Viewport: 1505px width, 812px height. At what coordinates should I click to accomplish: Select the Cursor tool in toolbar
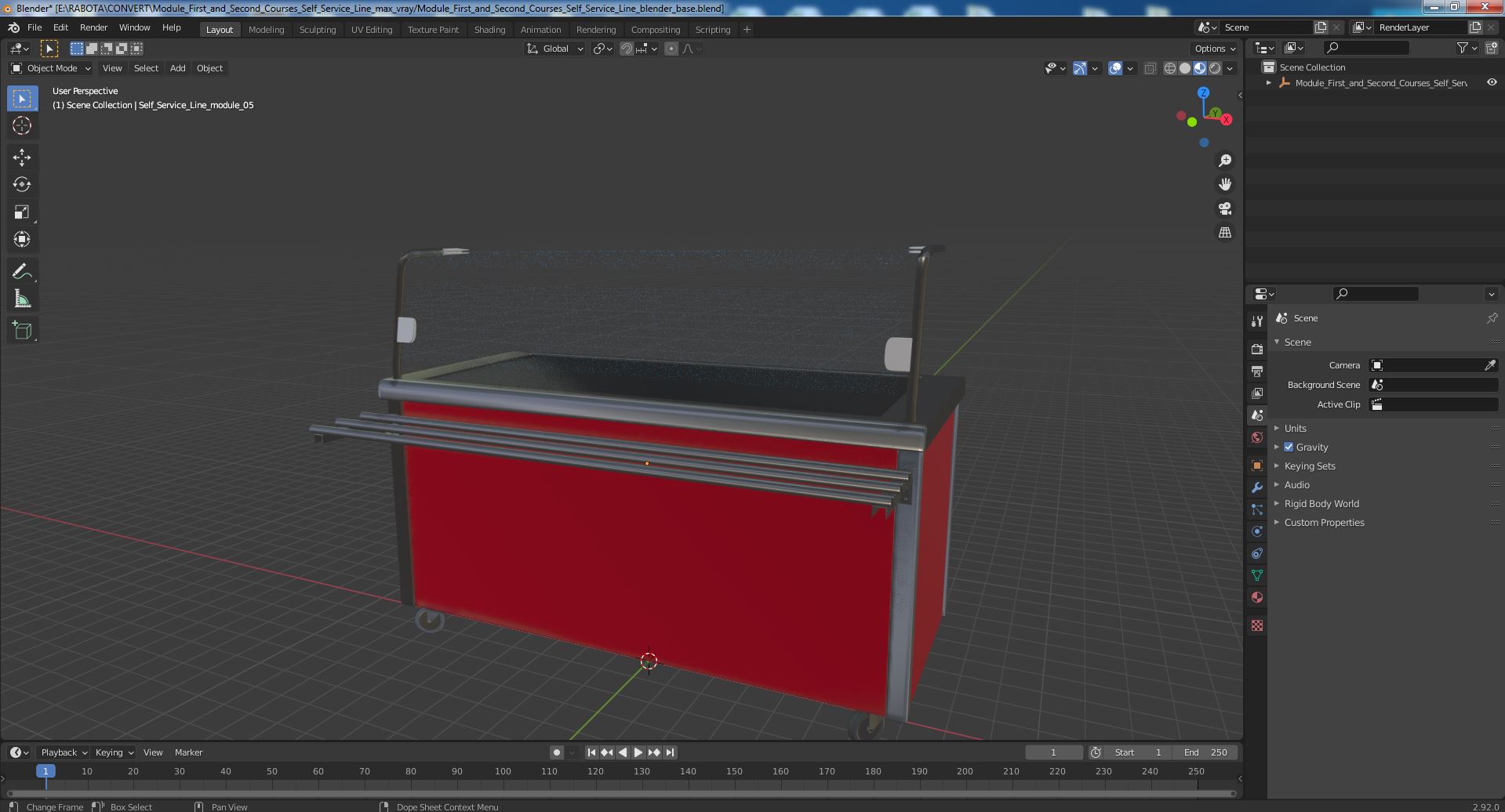click(x=22, y=125)
